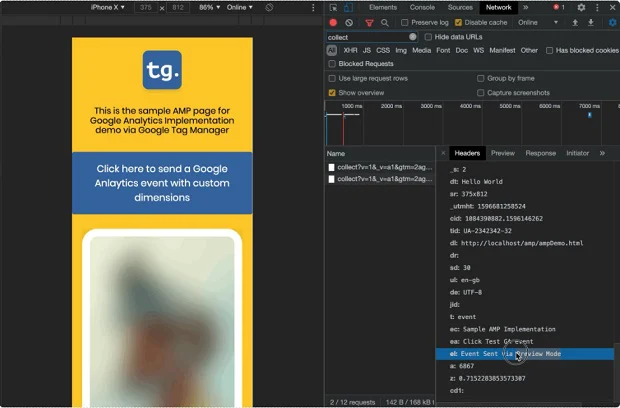Click the 375 width field
Screen dimensions: 620x408
[x=146, y=8]
